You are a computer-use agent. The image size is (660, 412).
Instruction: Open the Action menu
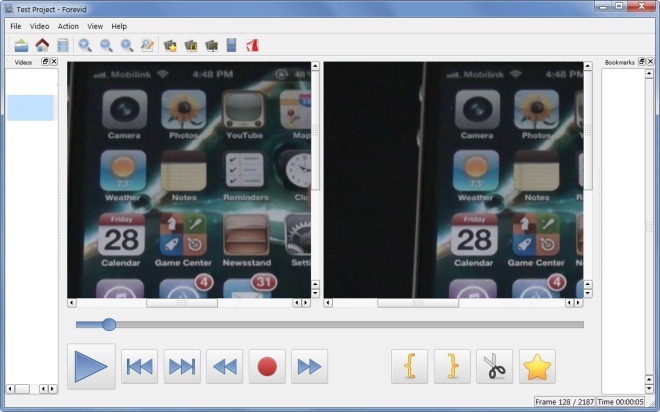click(68, 26)
